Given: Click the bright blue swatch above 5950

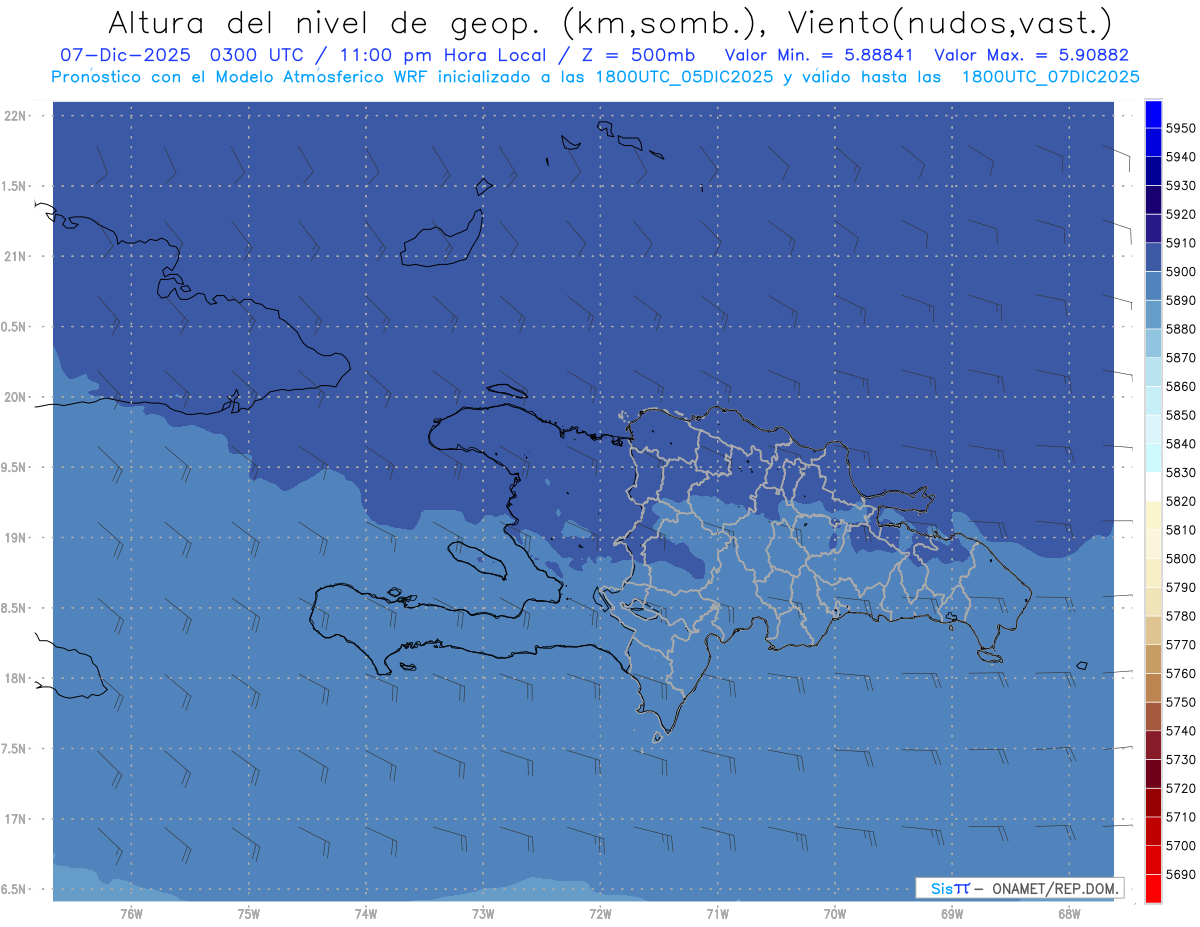Looking at the screenshot, I should pyautogui.click(x=1153, y=114).
